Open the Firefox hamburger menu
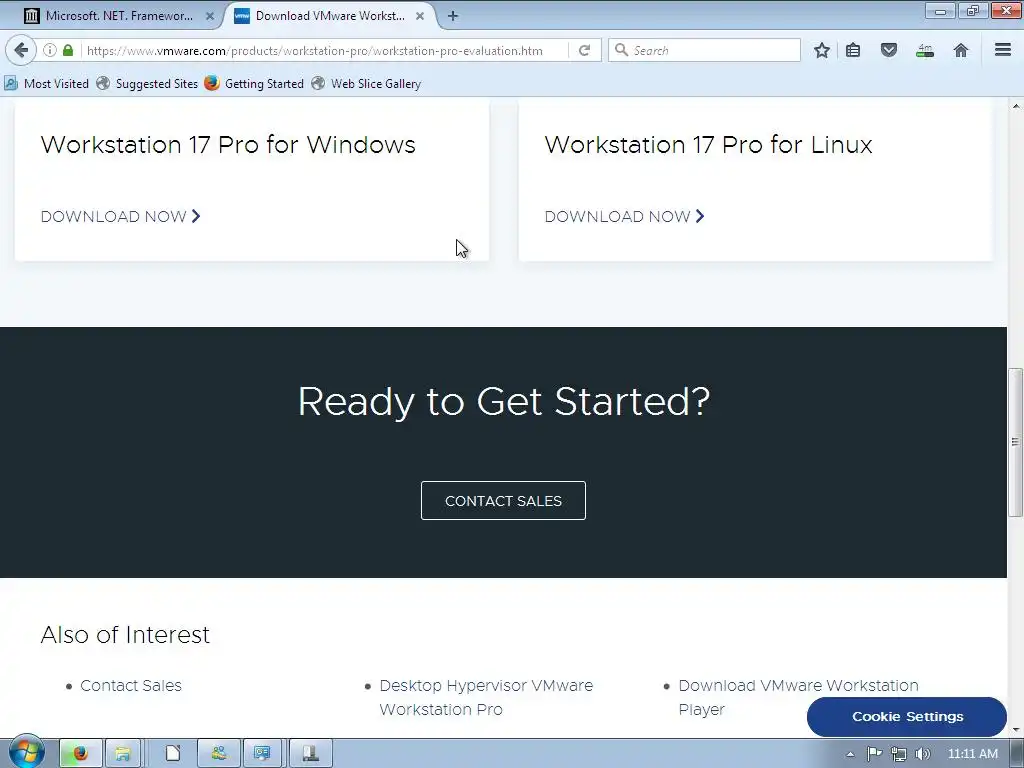This screenshot has width=1024, height=768. pyautogui.click(x=1003, y=50)
